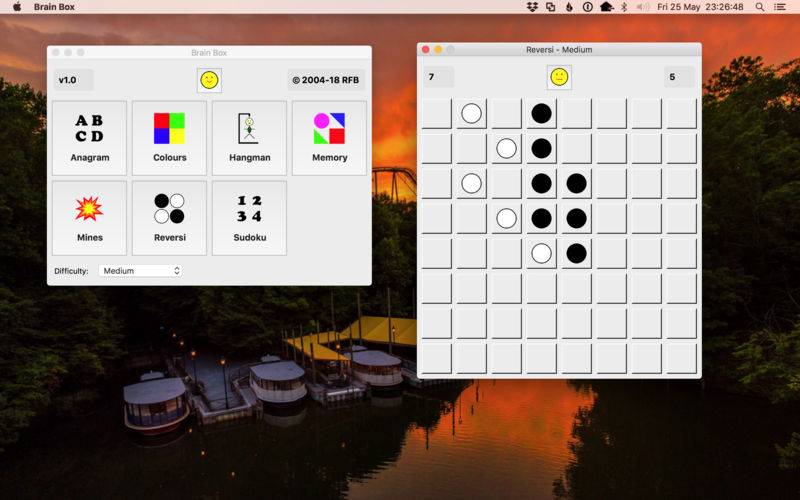Click the white piece in the third board row

point(471,183)
